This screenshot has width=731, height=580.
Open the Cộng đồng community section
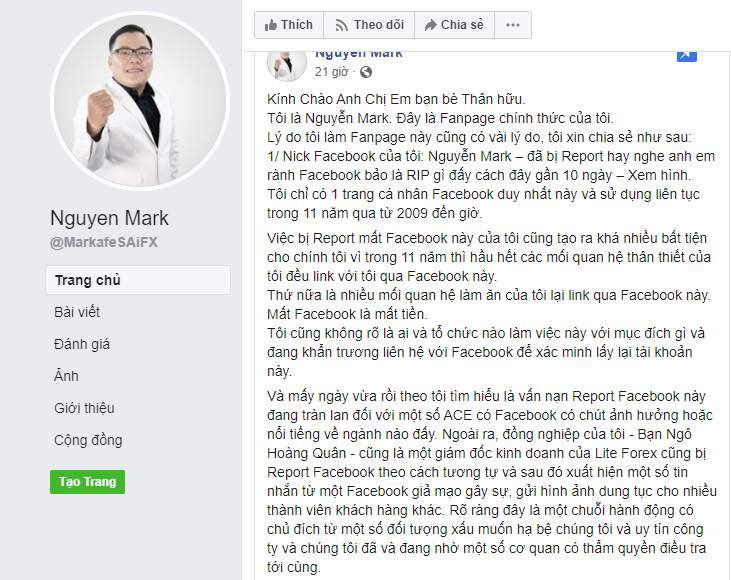pyautogui.click(x=88, y=440)
